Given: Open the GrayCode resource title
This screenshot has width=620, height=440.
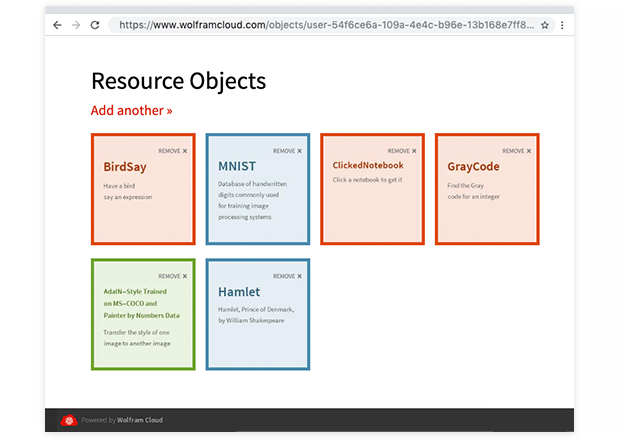Looking at the screenshot, I should 473,167.
